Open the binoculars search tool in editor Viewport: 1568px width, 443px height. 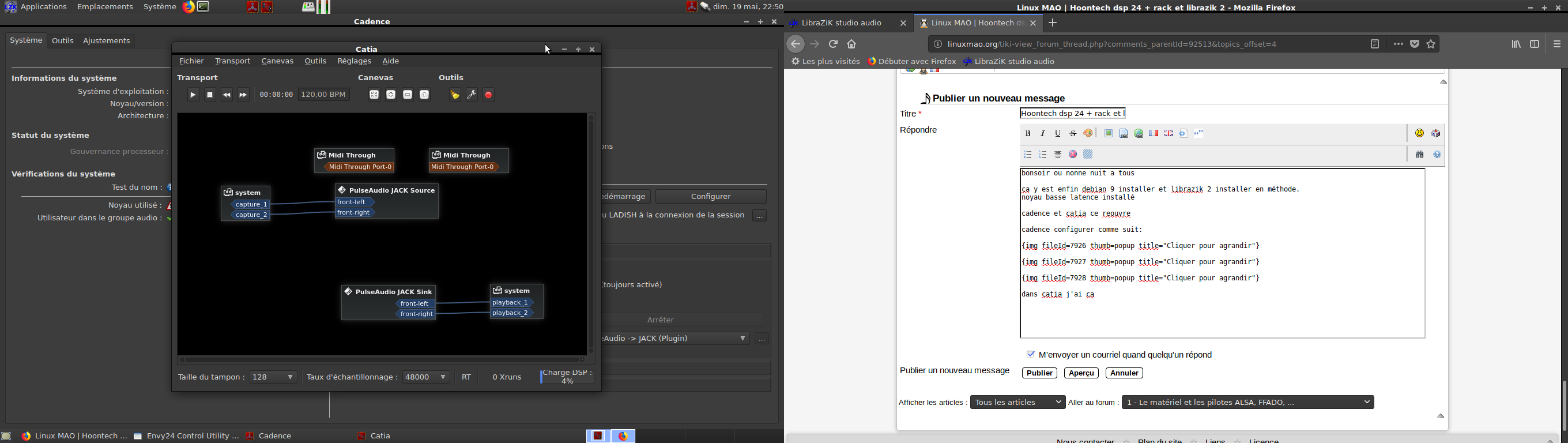[x=1420, y=155]
